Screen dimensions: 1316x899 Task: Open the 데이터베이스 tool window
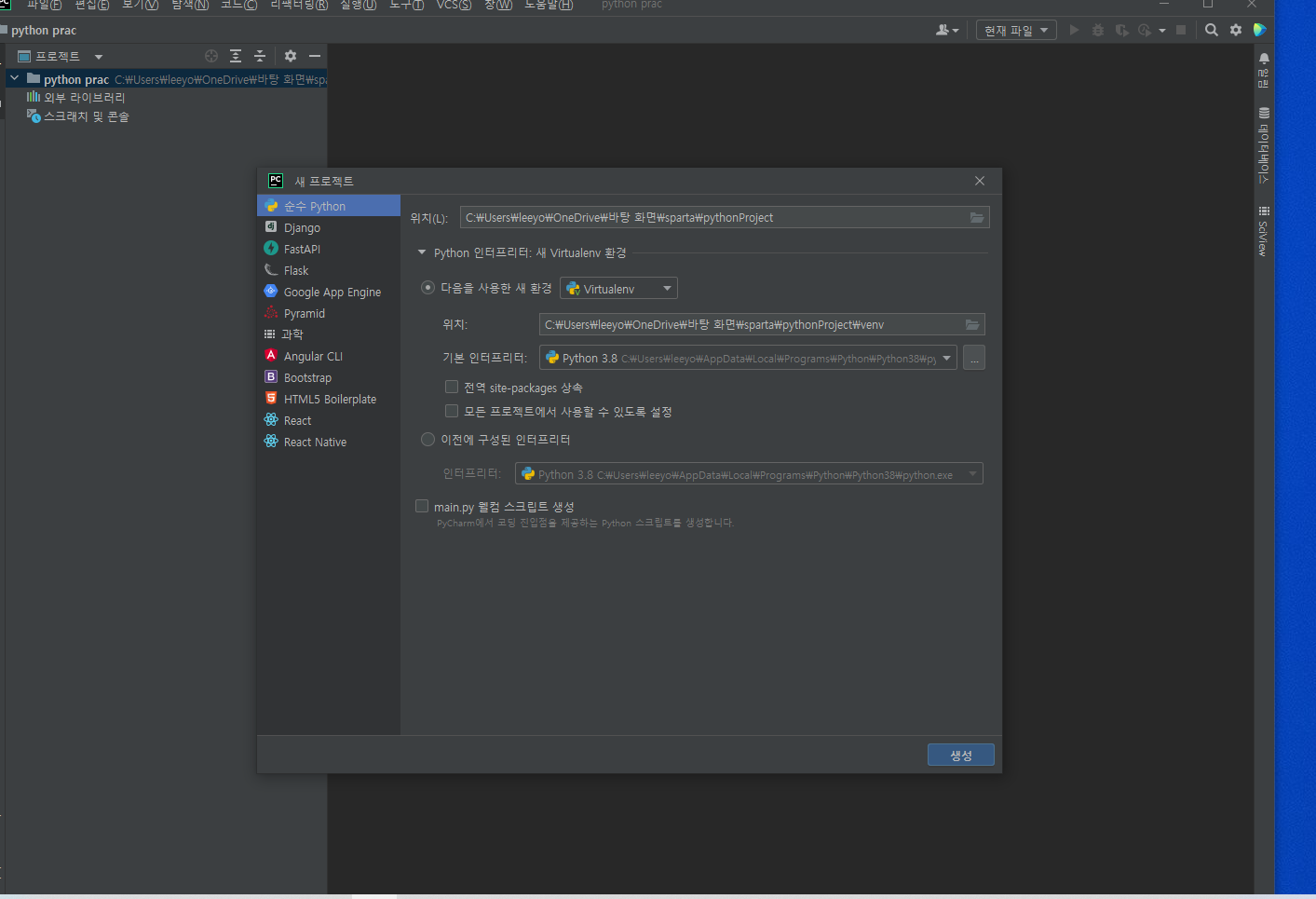coord(1264,144)
